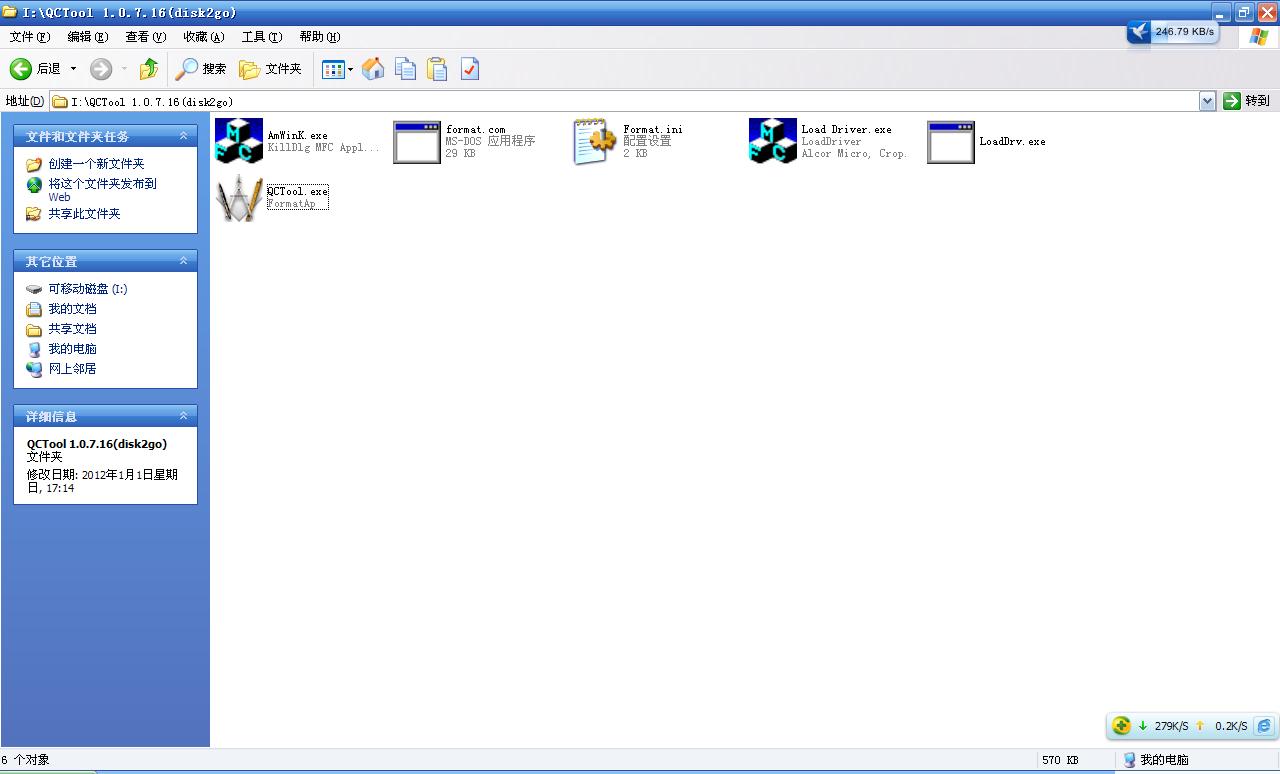Click the home icon in toolbar

point(373,69)
